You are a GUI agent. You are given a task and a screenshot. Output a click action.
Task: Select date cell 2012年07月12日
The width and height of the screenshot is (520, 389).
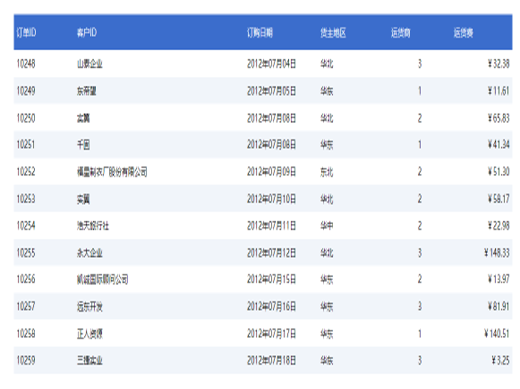point(271,253)
